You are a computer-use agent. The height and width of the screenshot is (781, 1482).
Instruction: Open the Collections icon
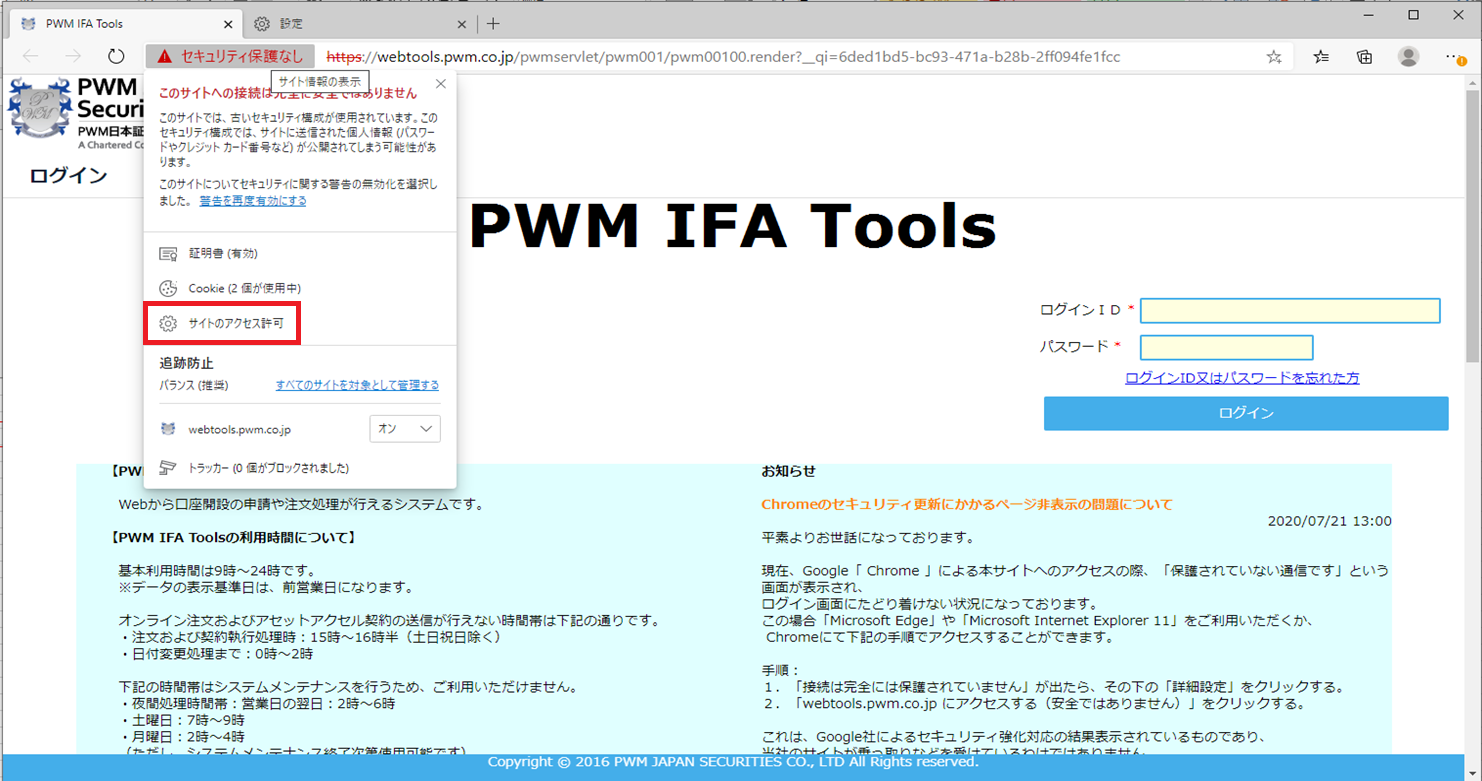tap(1364, 57)
